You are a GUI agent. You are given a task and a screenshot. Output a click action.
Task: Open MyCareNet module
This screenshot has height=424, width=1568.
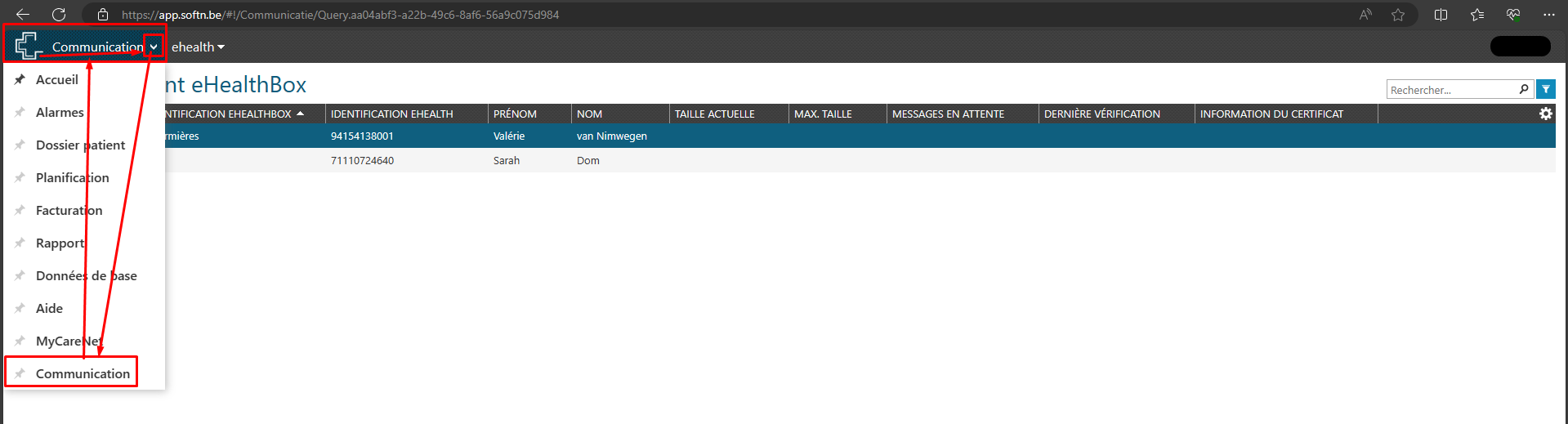click(x=69, y=341)
